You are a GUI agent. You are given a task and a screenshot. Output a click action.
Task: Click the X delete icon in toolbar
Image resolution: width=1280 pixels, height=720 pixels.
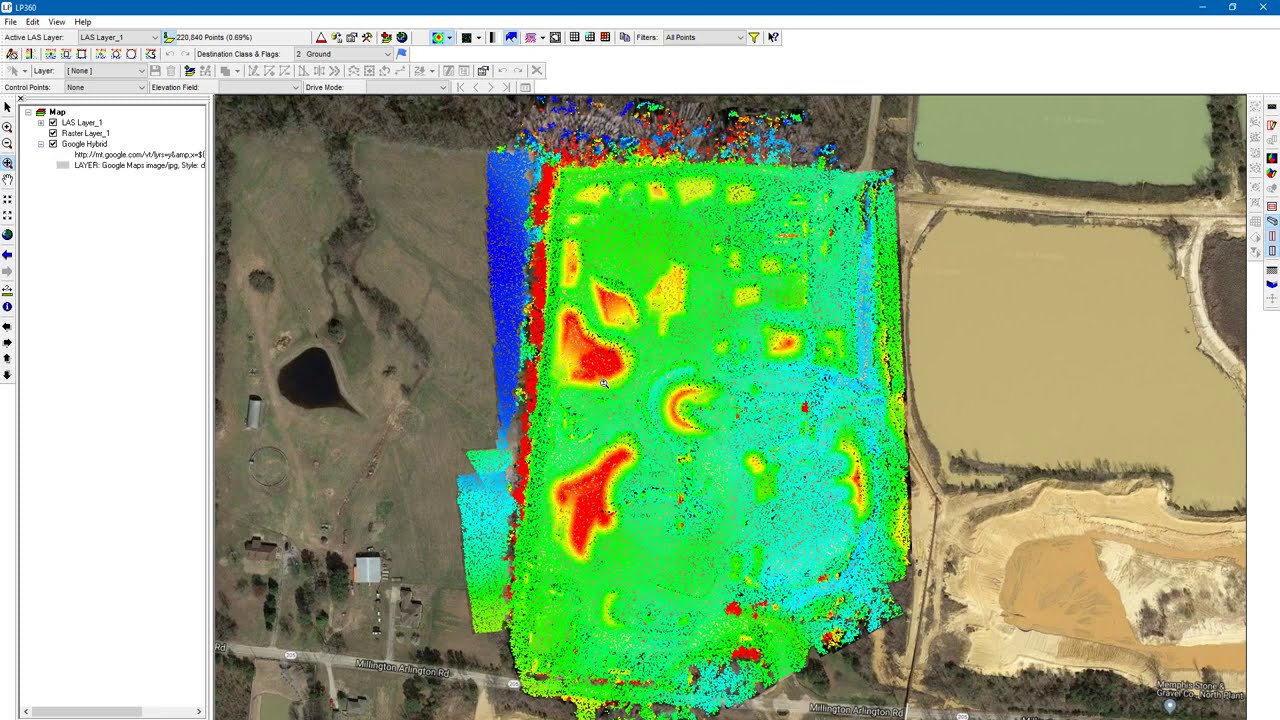click(537, 71)
